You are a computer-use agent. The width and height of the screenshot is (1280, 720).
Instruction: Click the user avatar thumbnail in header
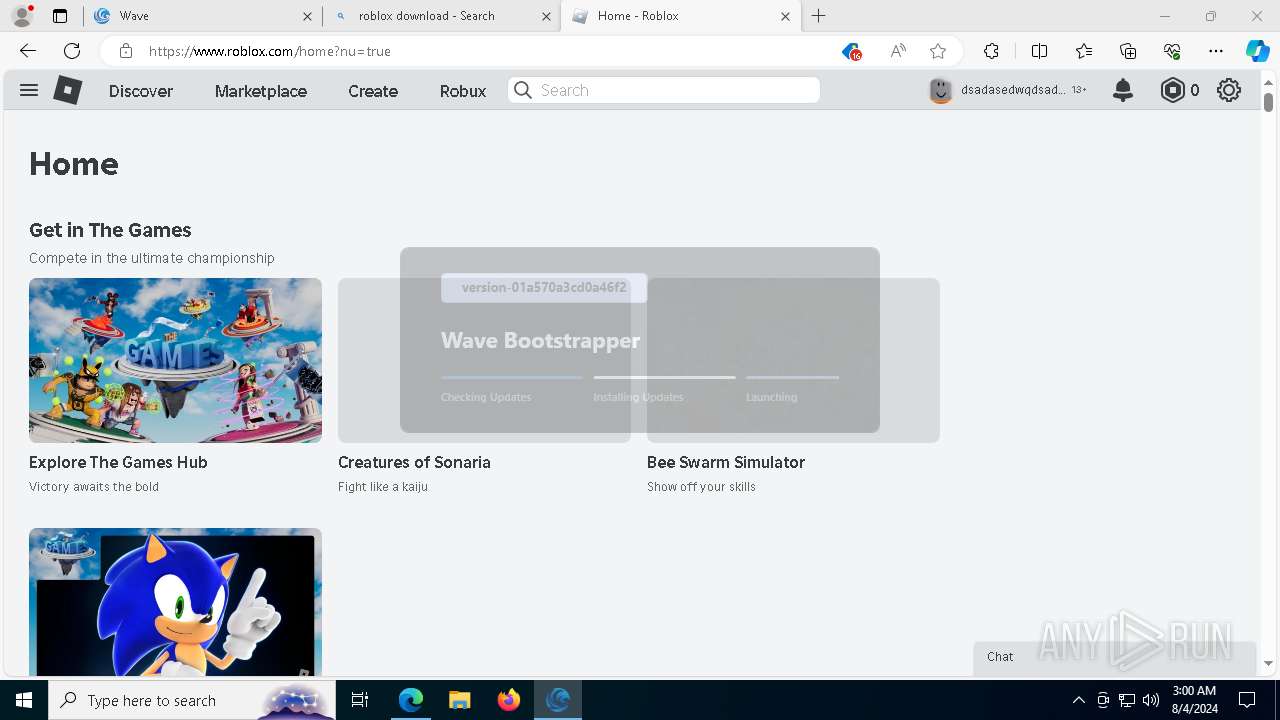(x=941, y=90)
